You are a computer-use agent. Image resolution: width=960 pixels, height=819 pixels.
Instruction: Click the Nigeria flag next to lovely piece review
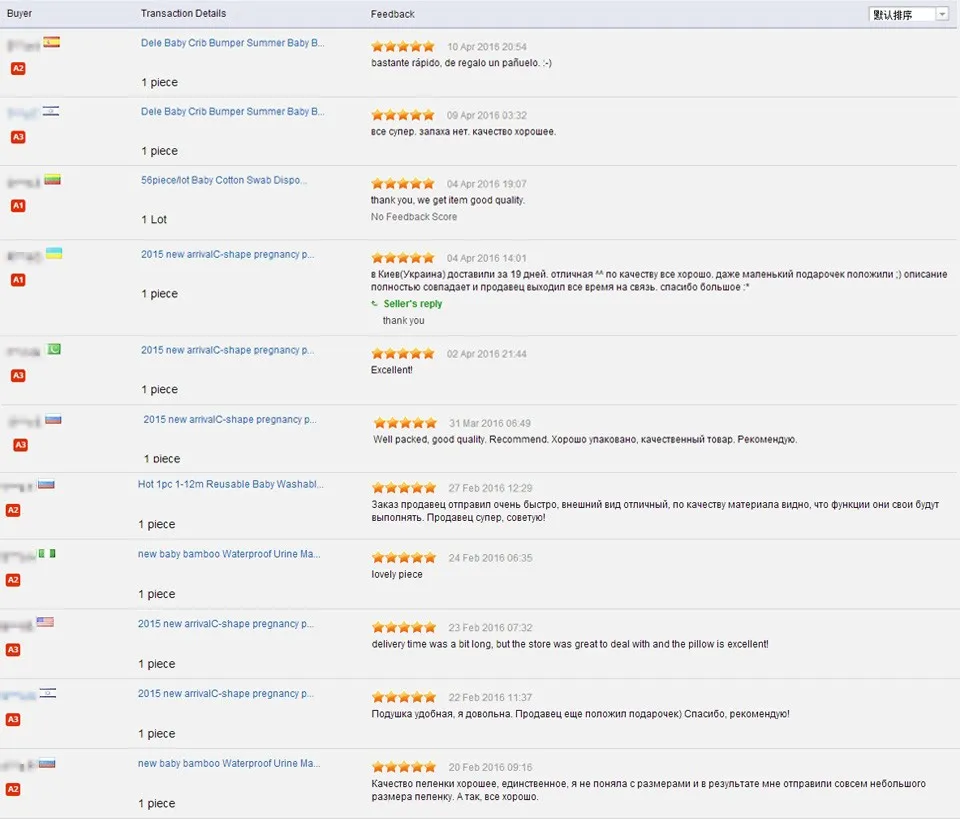(48, 553)
